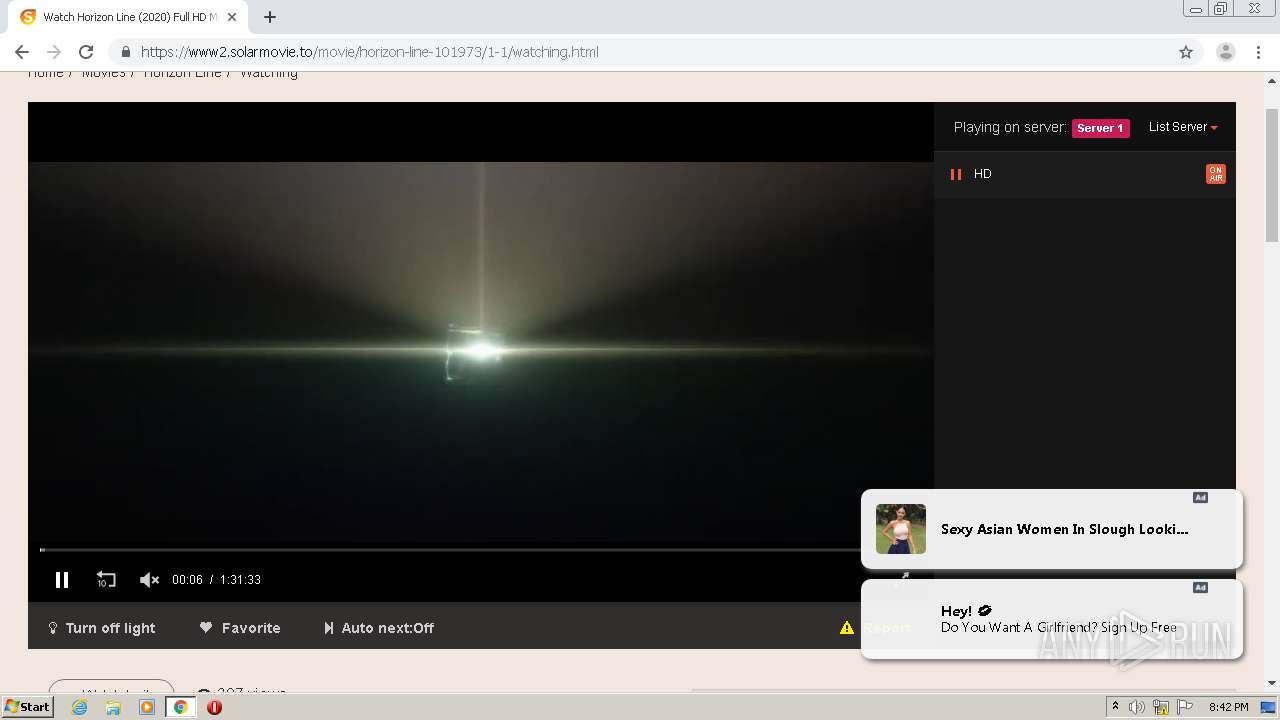This screenshot has width=1280, height=720.
Task: Toggle Auto next option
Action: 379,628
